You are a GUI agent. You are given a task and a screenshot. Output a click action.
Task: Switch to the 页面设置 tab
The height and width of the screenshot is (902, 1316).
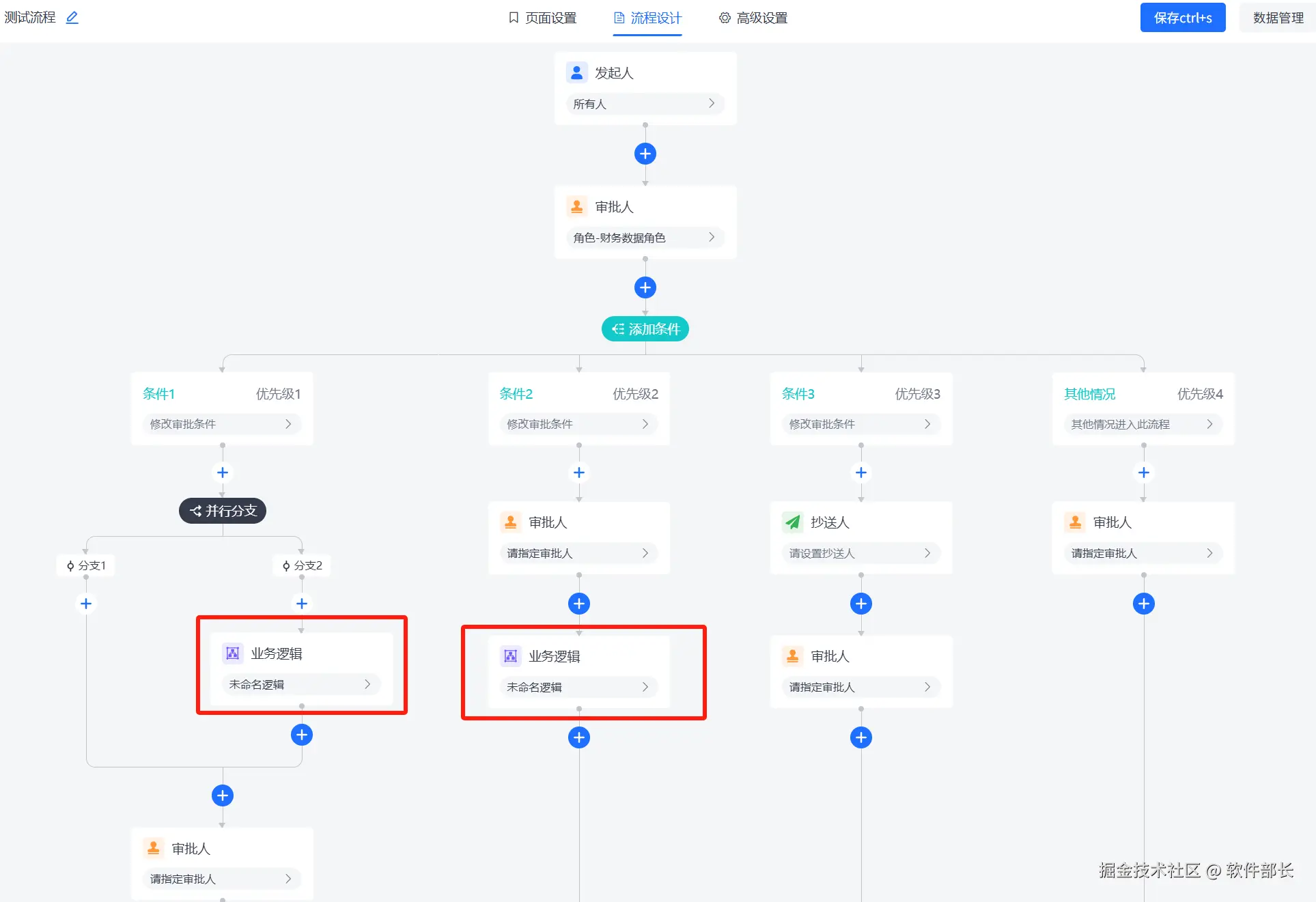click(x=543, y=18)
